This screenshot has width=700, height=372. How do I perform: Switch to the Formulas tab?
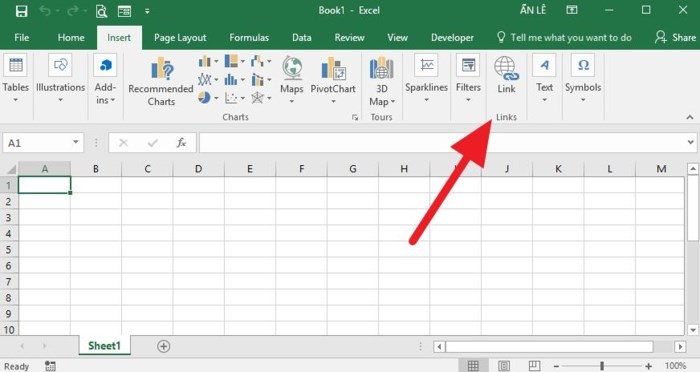pyautogui.click(x=249, y=38)
